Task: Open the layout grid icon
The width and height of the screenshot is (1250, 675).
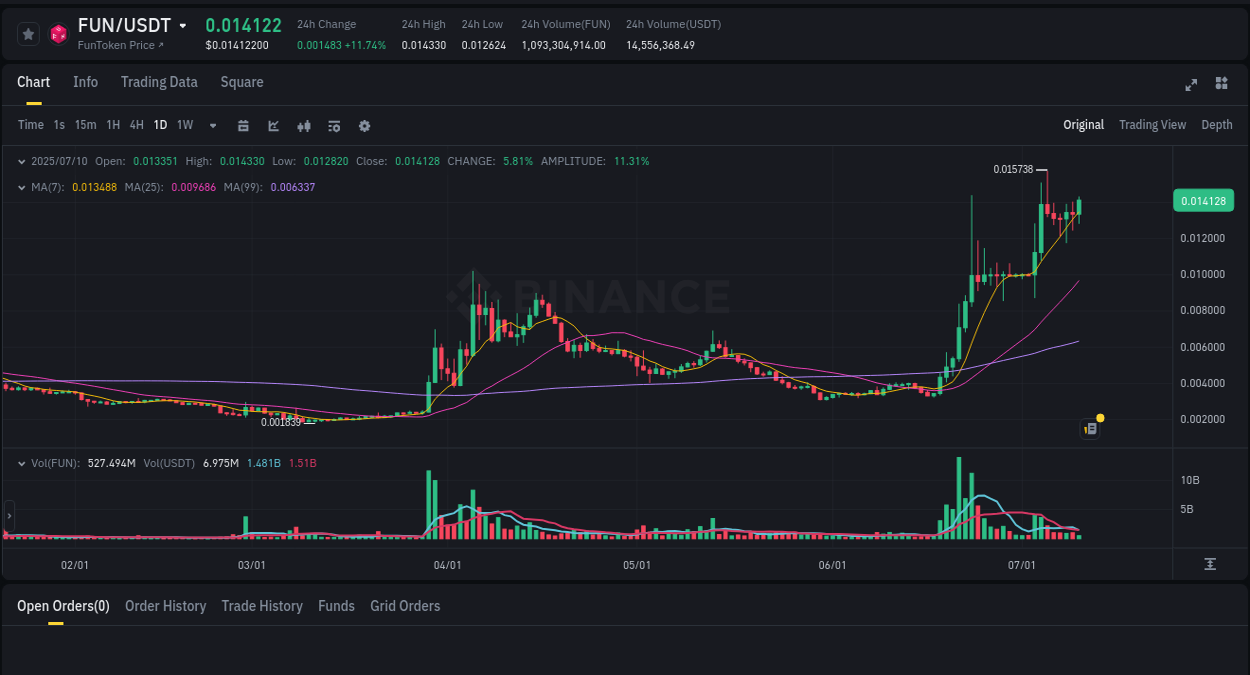Action: tap(1221, 85)
